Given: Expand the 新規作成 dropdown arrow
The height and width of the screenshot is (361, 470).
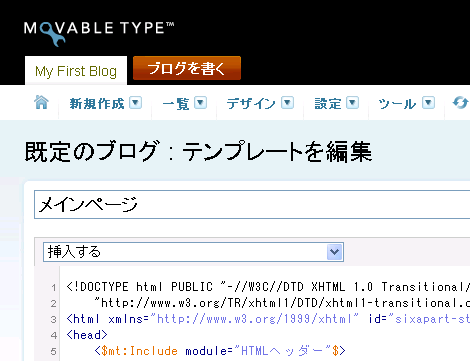Looking at the screenshot, I should [x=136, y=103].
